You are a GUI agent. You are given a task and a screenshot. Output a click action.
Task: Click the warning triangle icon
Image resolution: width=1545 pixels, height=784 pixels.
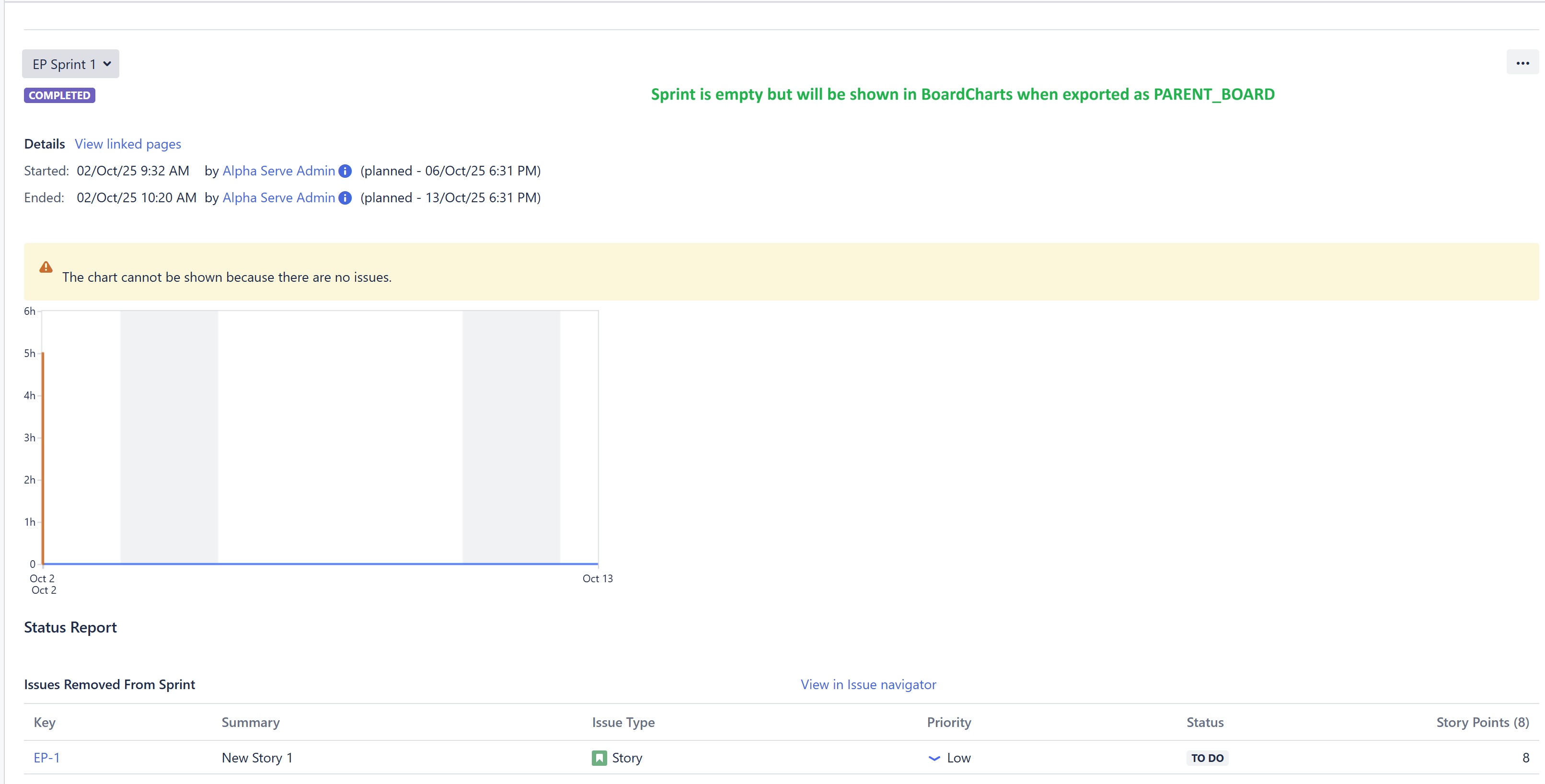coord(46,267)
